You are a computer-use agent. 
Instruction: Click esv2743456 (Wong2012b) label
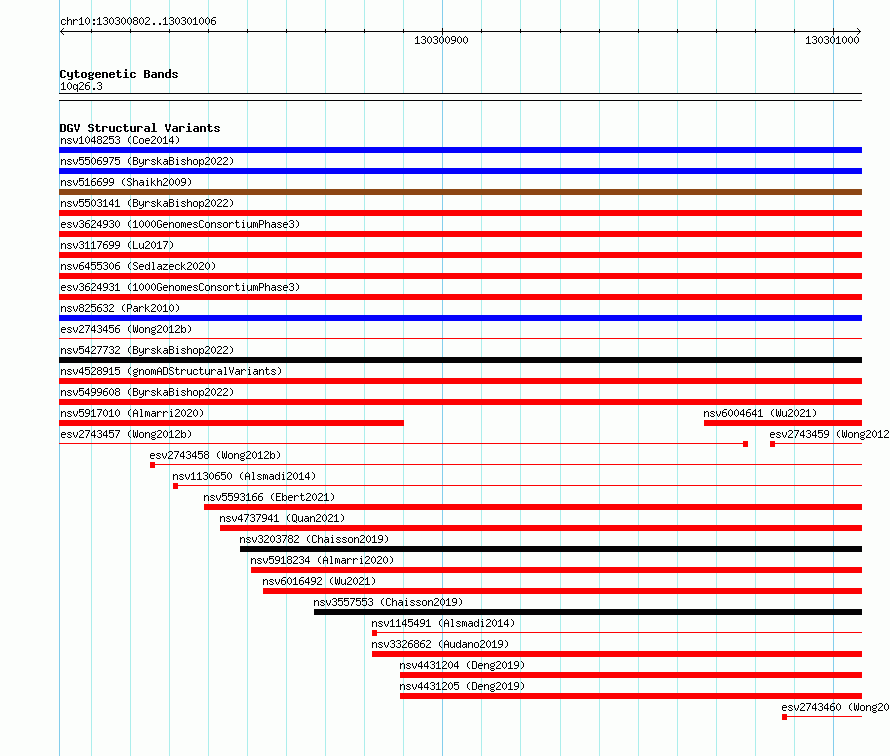point(126,329)
